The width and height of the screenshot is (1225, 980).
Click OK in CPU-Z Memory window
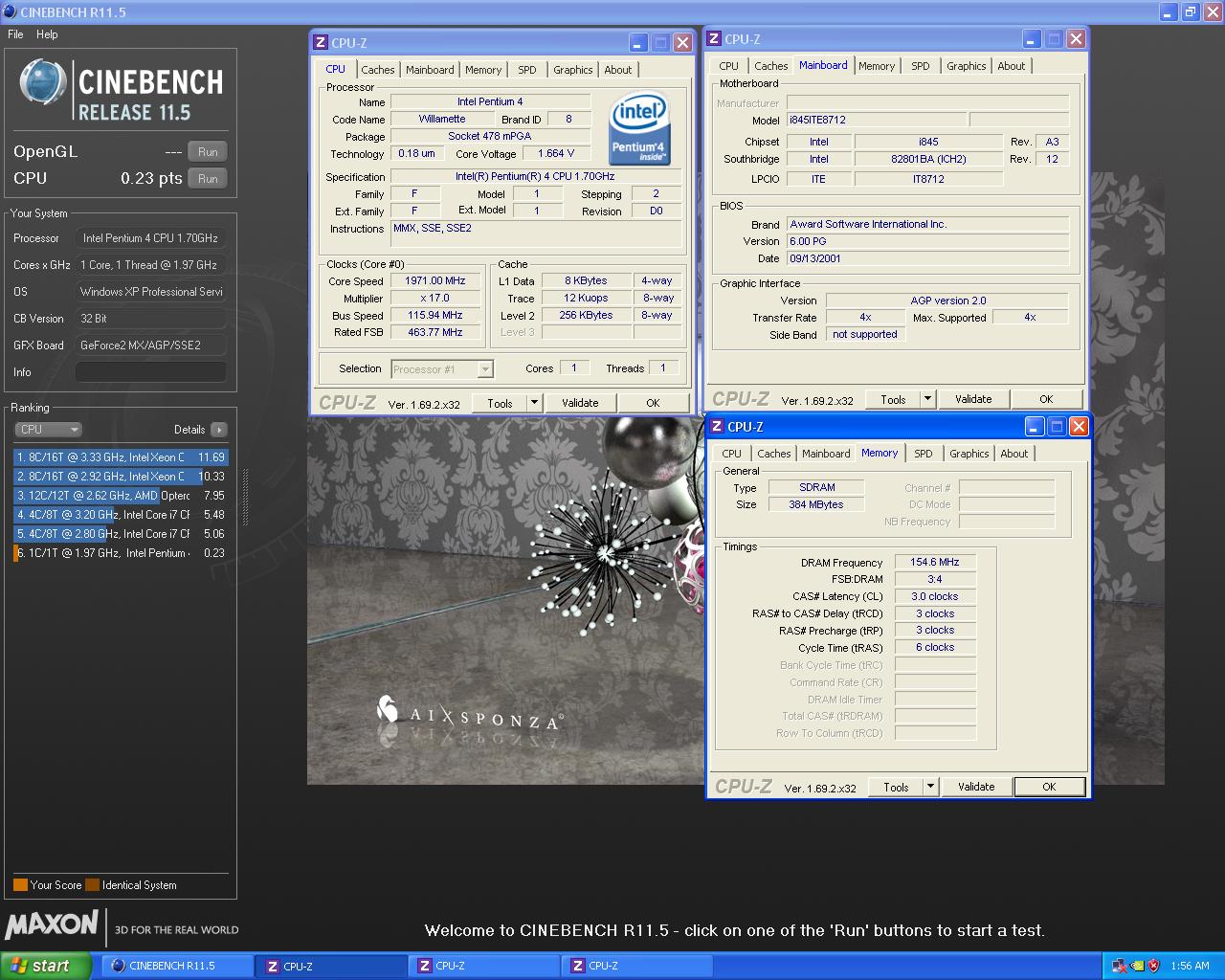coord(1049,787)
